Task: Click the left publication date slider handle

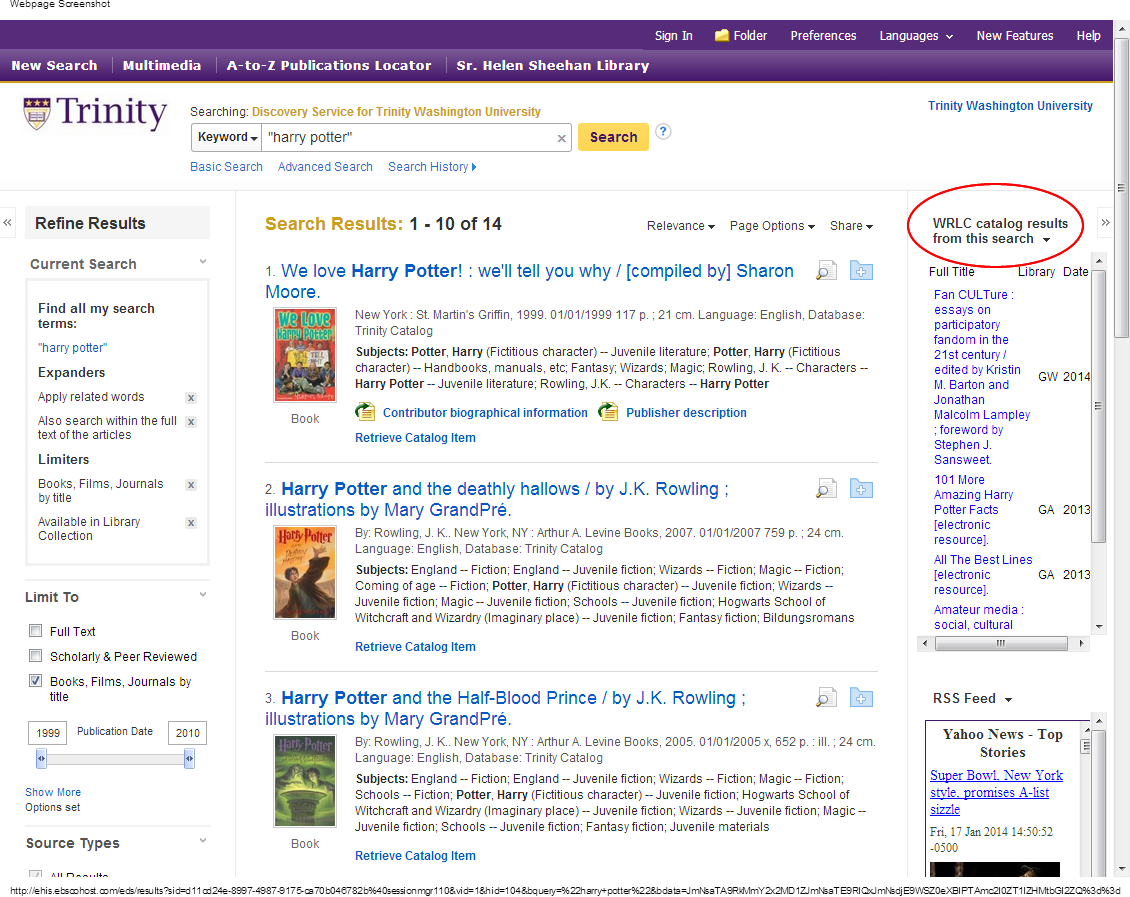Action: point(41,758)
